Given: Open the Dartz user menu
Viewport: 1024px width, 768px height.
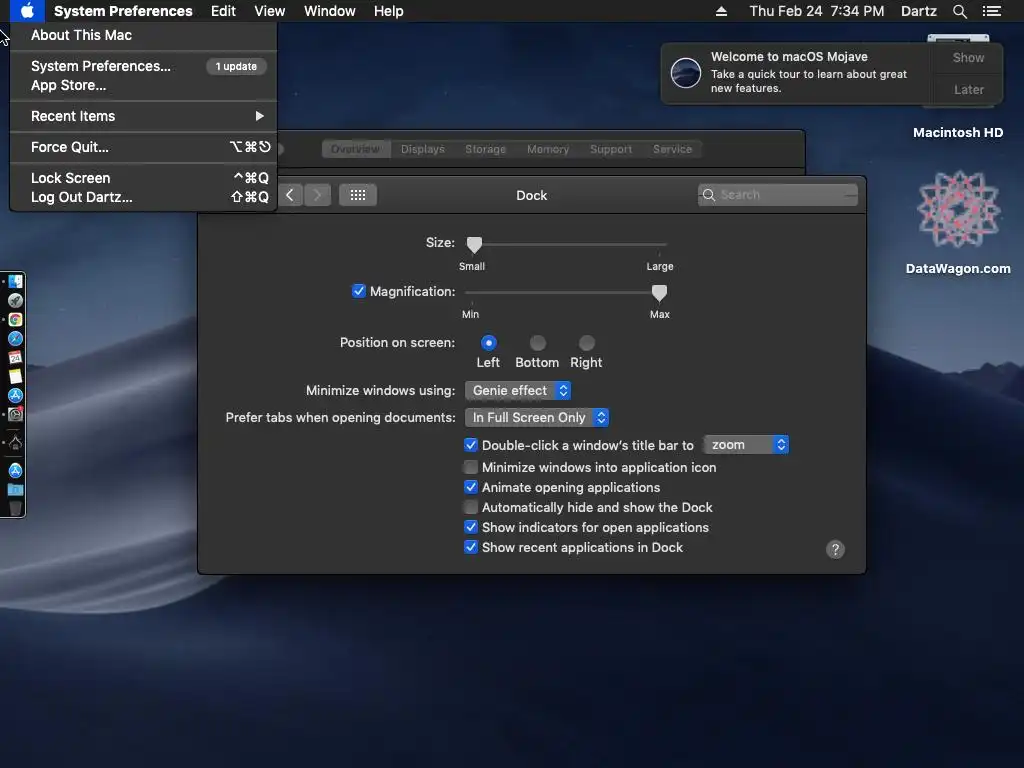Looking at the screenshot, I should tap(918, 11).
